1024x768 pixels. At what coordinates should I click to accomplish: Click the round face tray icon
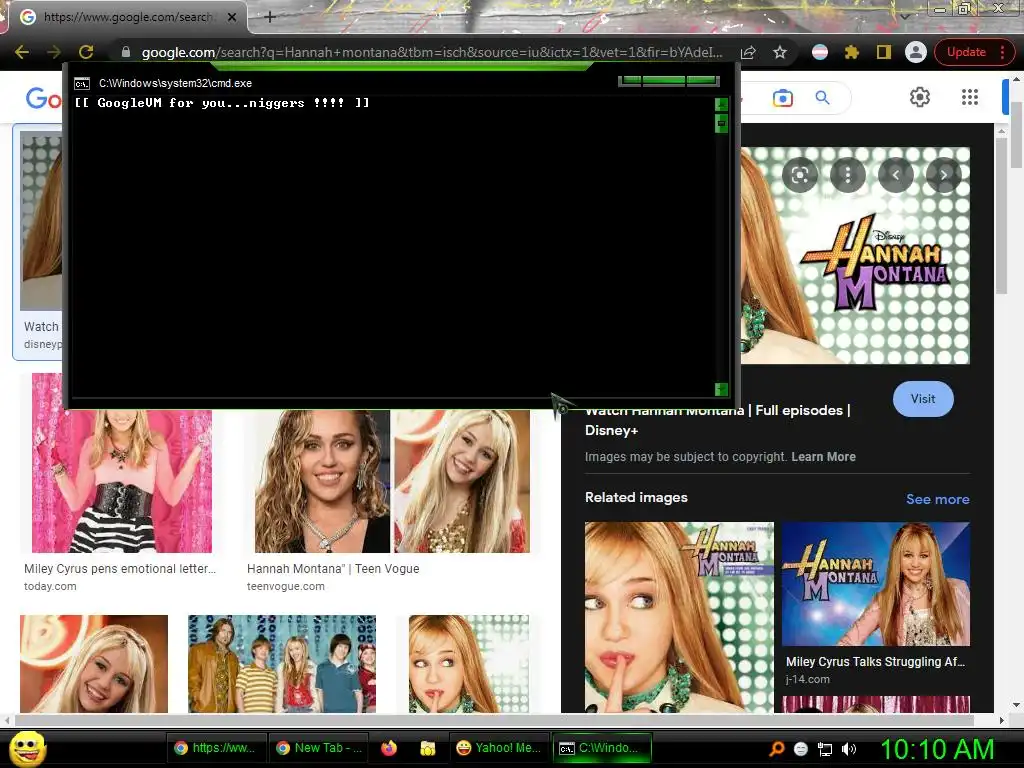click(x=801, y=749)
